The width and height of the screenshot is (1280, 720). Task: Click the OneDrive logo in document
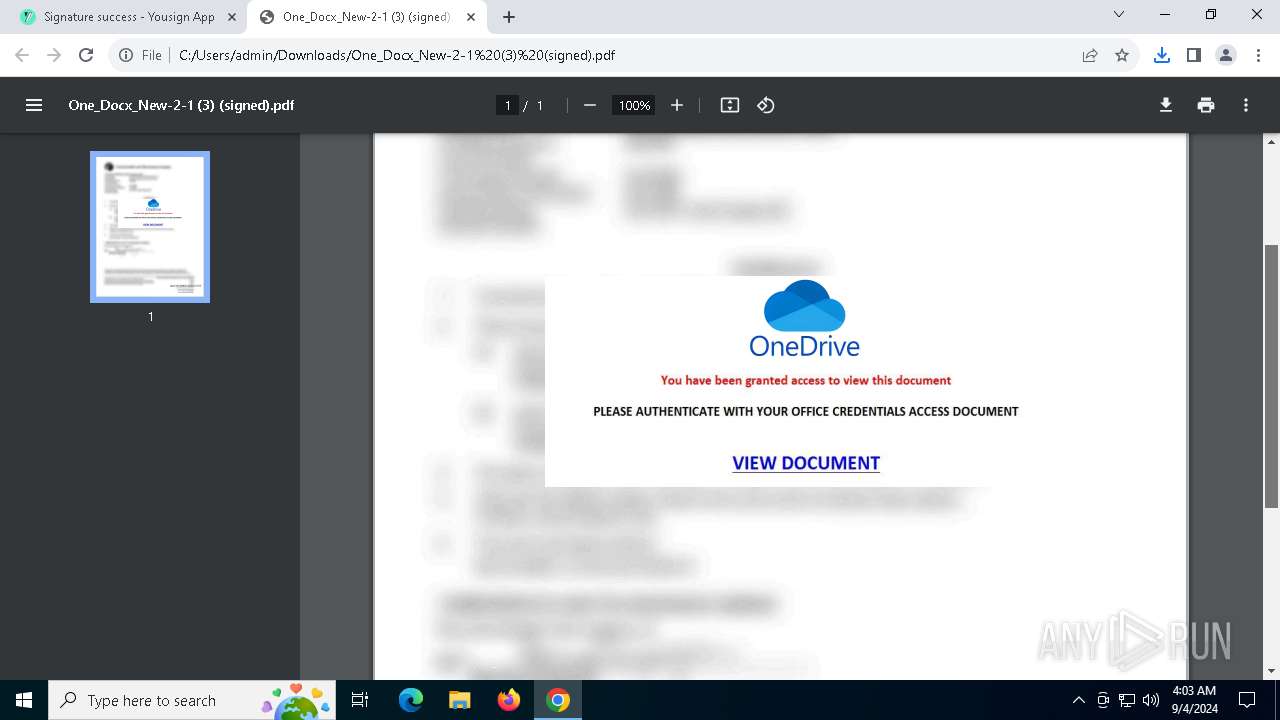[x=805, y=319]
